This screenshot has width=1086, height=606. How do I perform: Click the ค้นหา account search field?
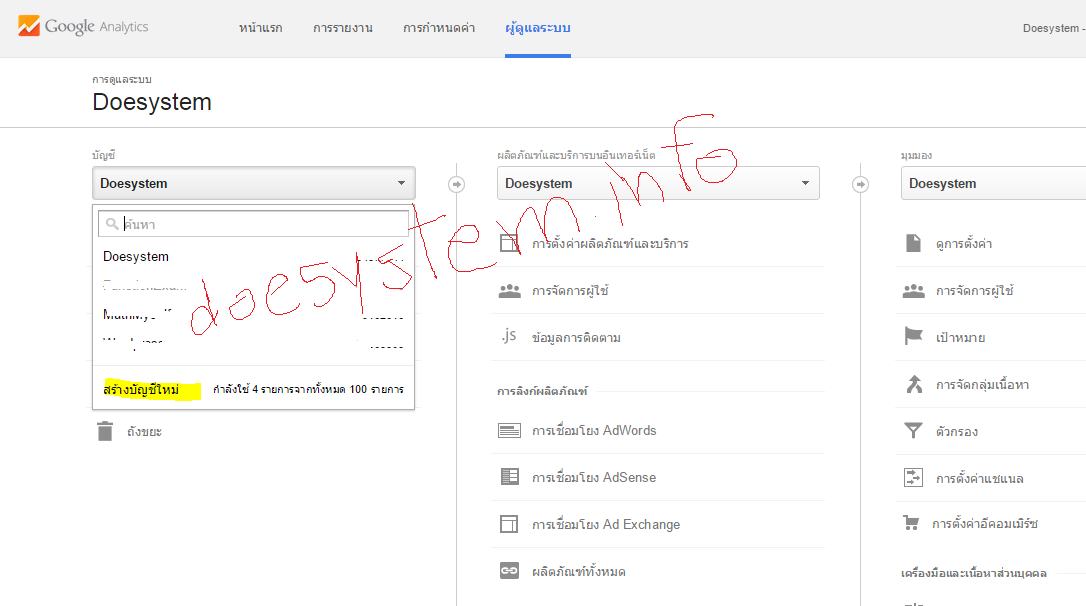tap(253, 224)
